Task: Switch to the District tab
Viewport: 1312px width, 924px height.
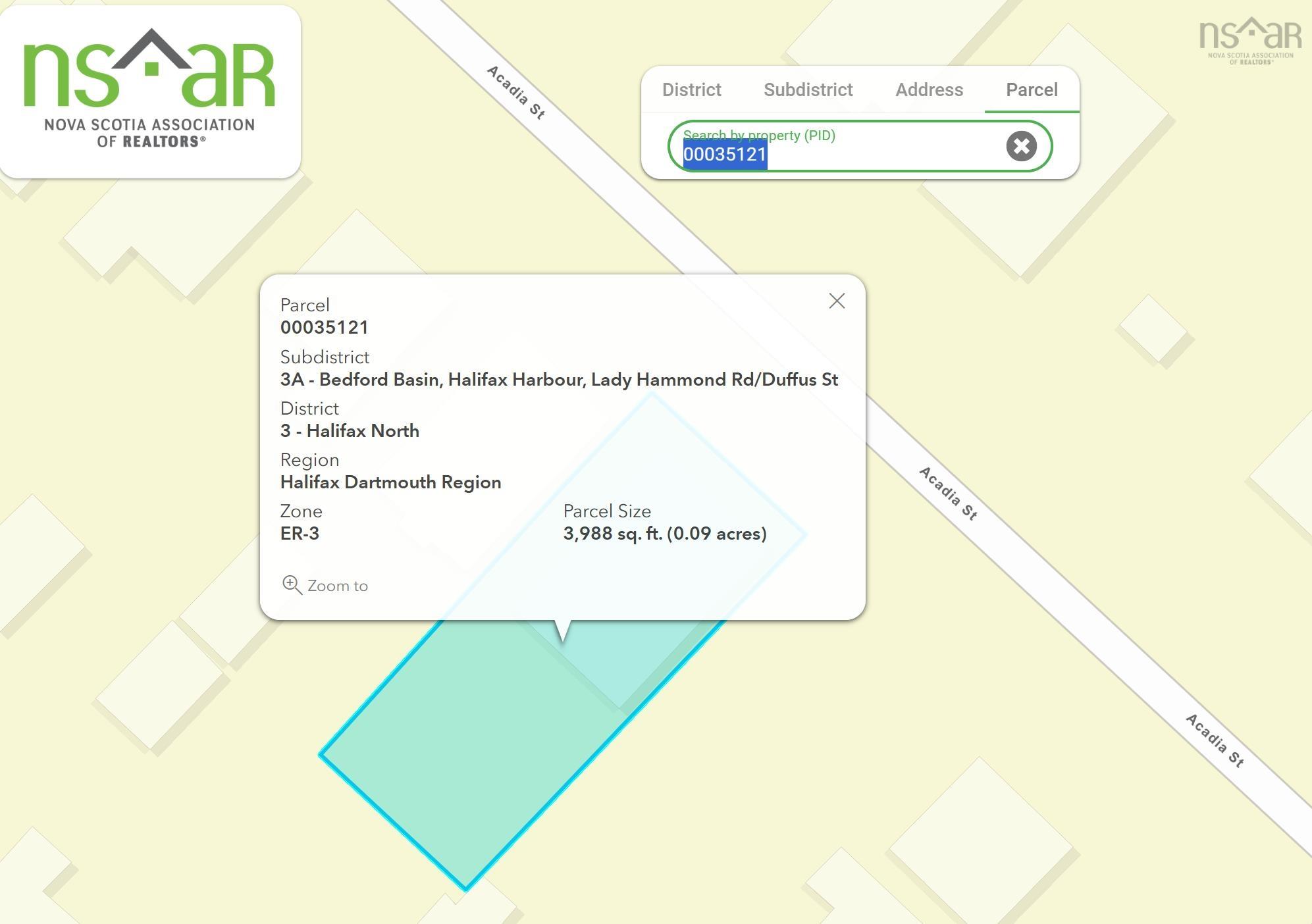Action: pos(691,90)
